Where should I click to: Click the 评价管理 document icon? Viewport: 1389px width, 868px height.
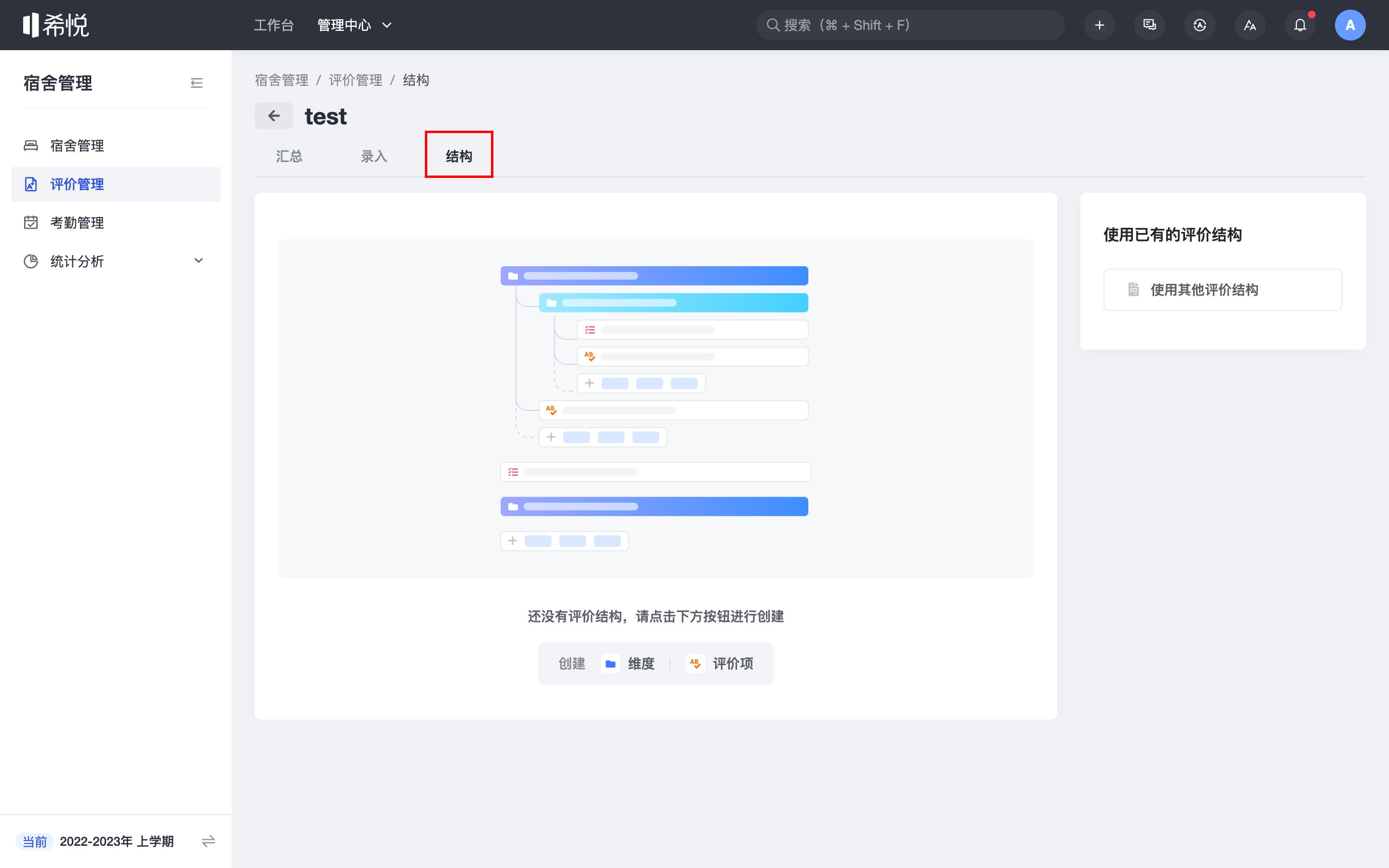coord(31,184)
